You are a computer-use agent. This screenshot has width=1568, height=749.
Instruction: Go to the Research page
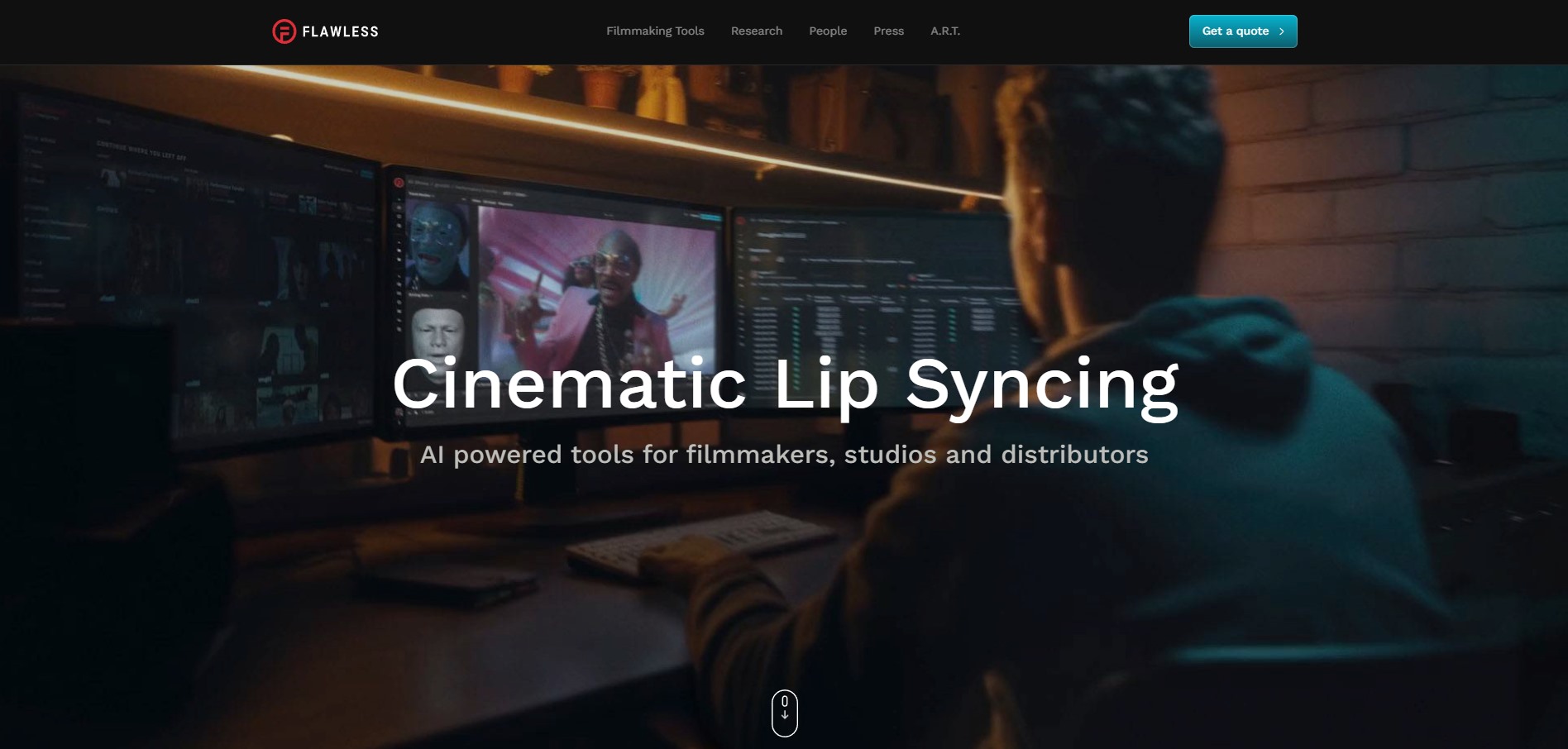[756, 31]
